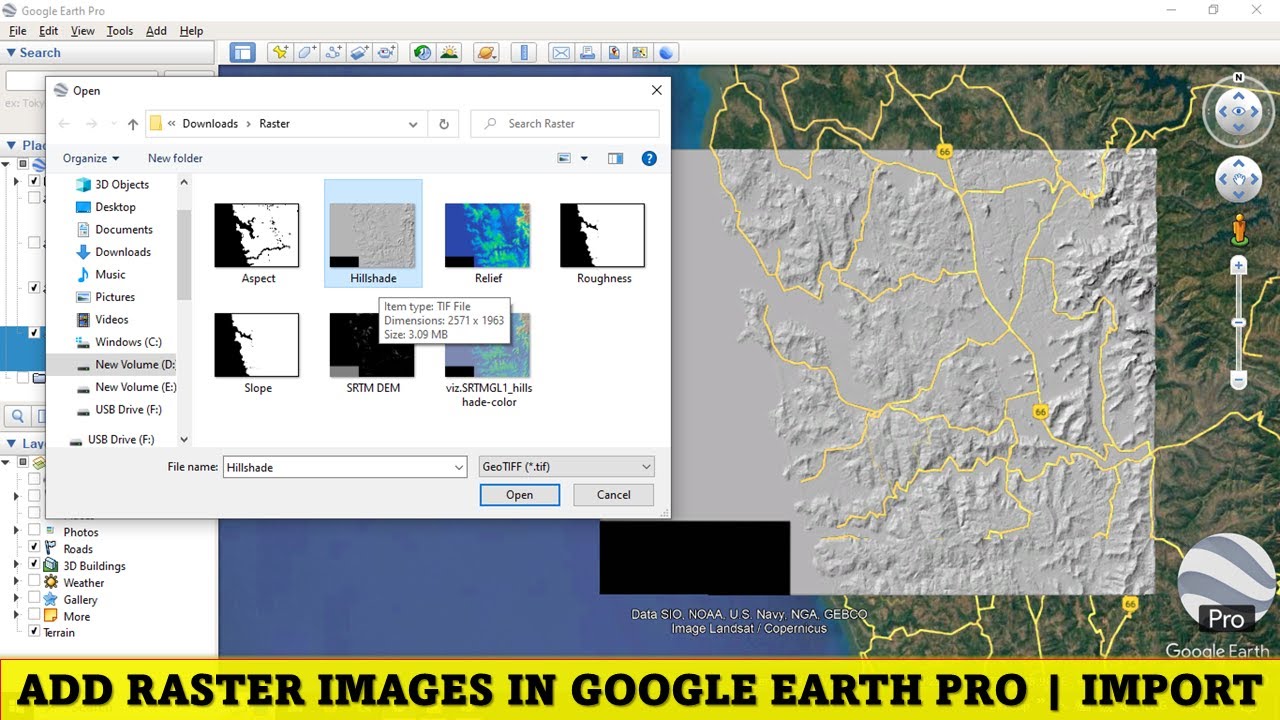This screenshot has width=1280, height=720.
Task: Open the Add menu
Action: tap(156, 31)
